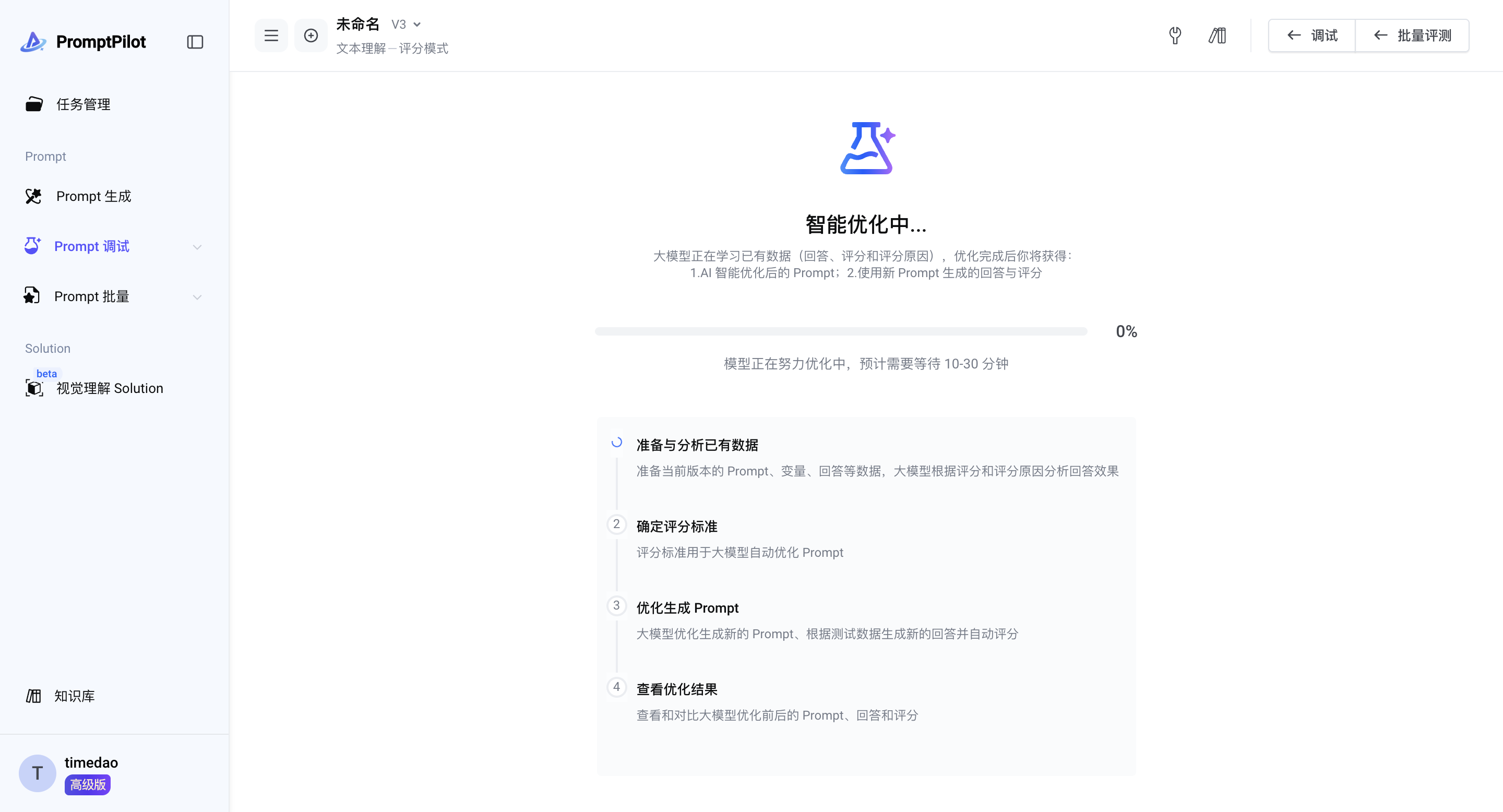The image size is (1503, 812).
Task: Click the T user avatar
Action: tap(38, 773)
